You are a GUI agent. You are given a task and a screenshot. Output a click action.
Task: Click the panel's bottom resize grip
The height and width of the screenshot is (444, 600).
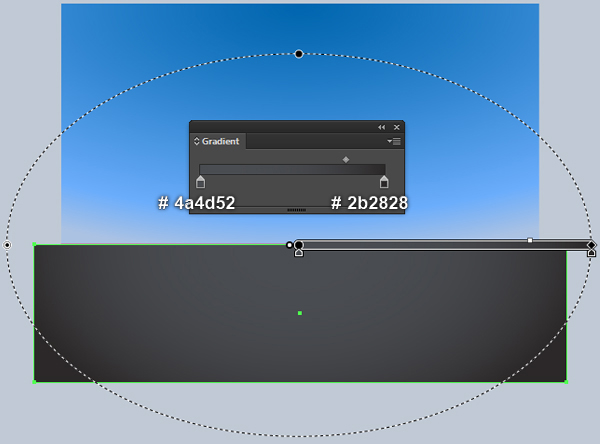pyautogui.click(x=297, y=210)
